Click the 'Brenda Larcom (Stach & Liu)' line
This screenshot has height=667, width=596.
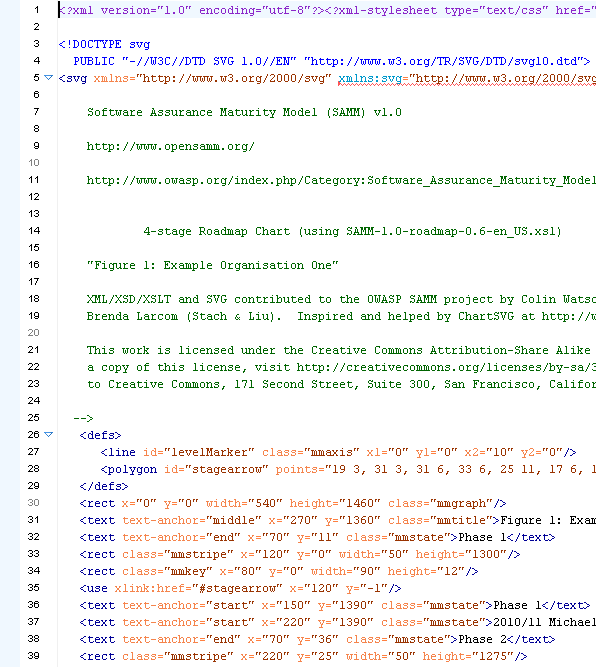pyautogui.click(x=341, y=316)
